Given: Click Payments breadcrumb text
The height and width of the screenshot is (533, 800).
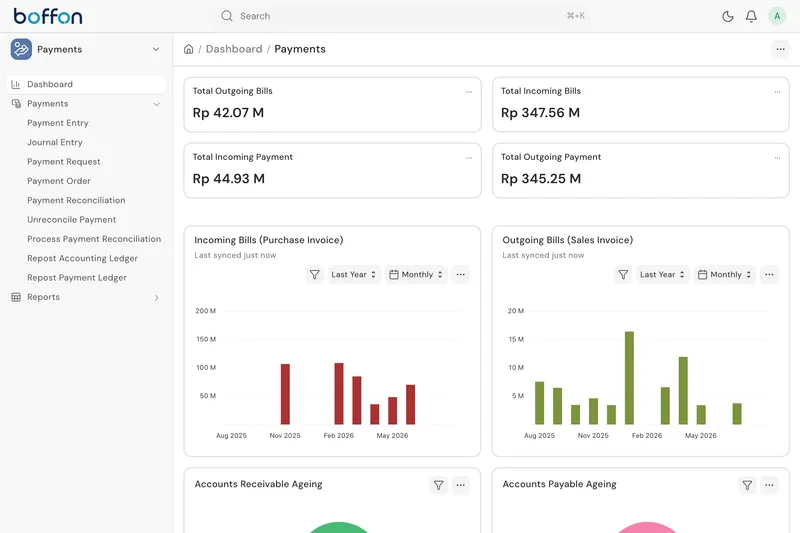Looking at the screenshot, I should (299, 49).
